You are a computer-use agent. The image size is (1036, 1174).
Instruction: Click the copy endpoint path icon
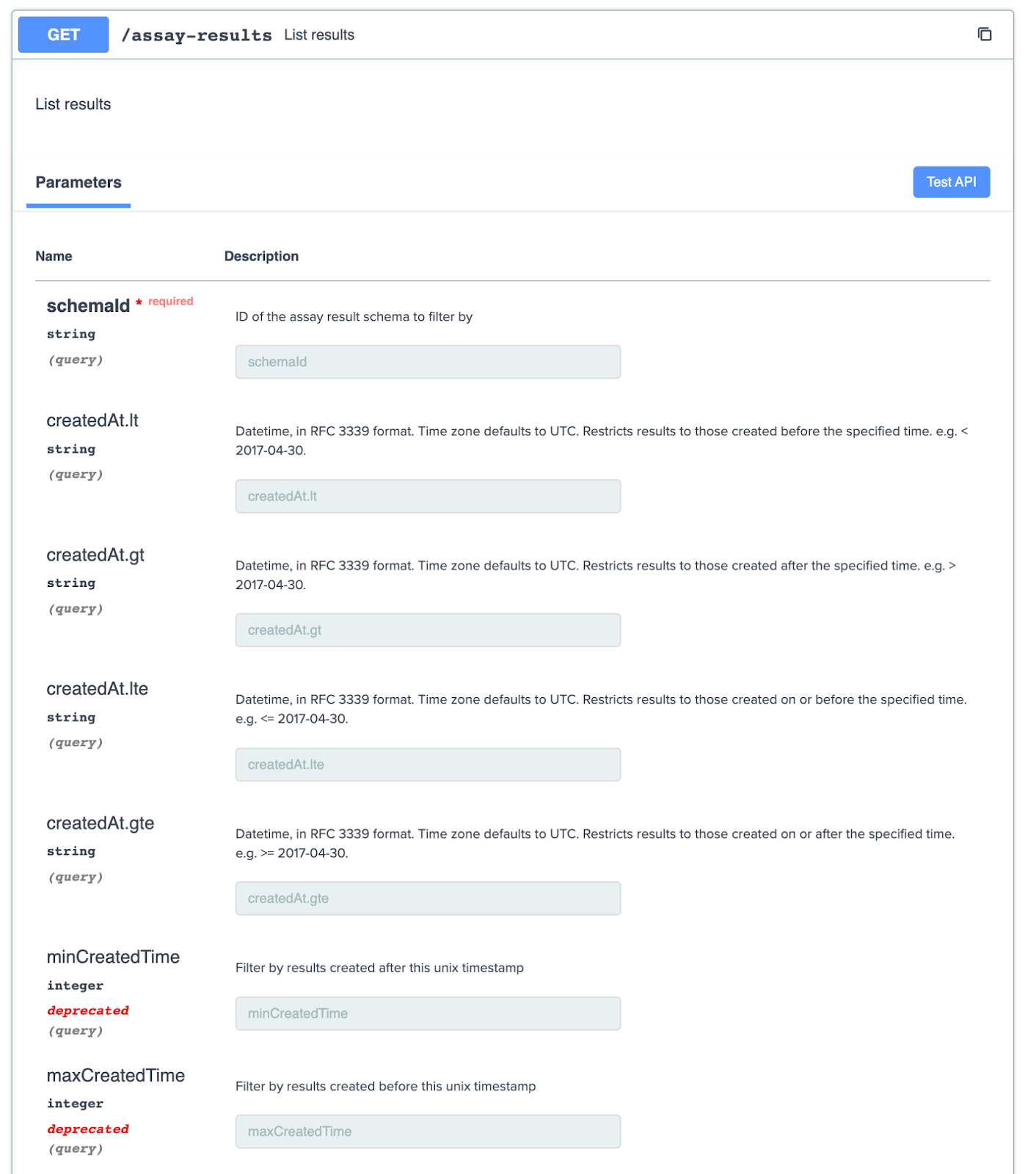pyautogui.click(x=985, y=34)
